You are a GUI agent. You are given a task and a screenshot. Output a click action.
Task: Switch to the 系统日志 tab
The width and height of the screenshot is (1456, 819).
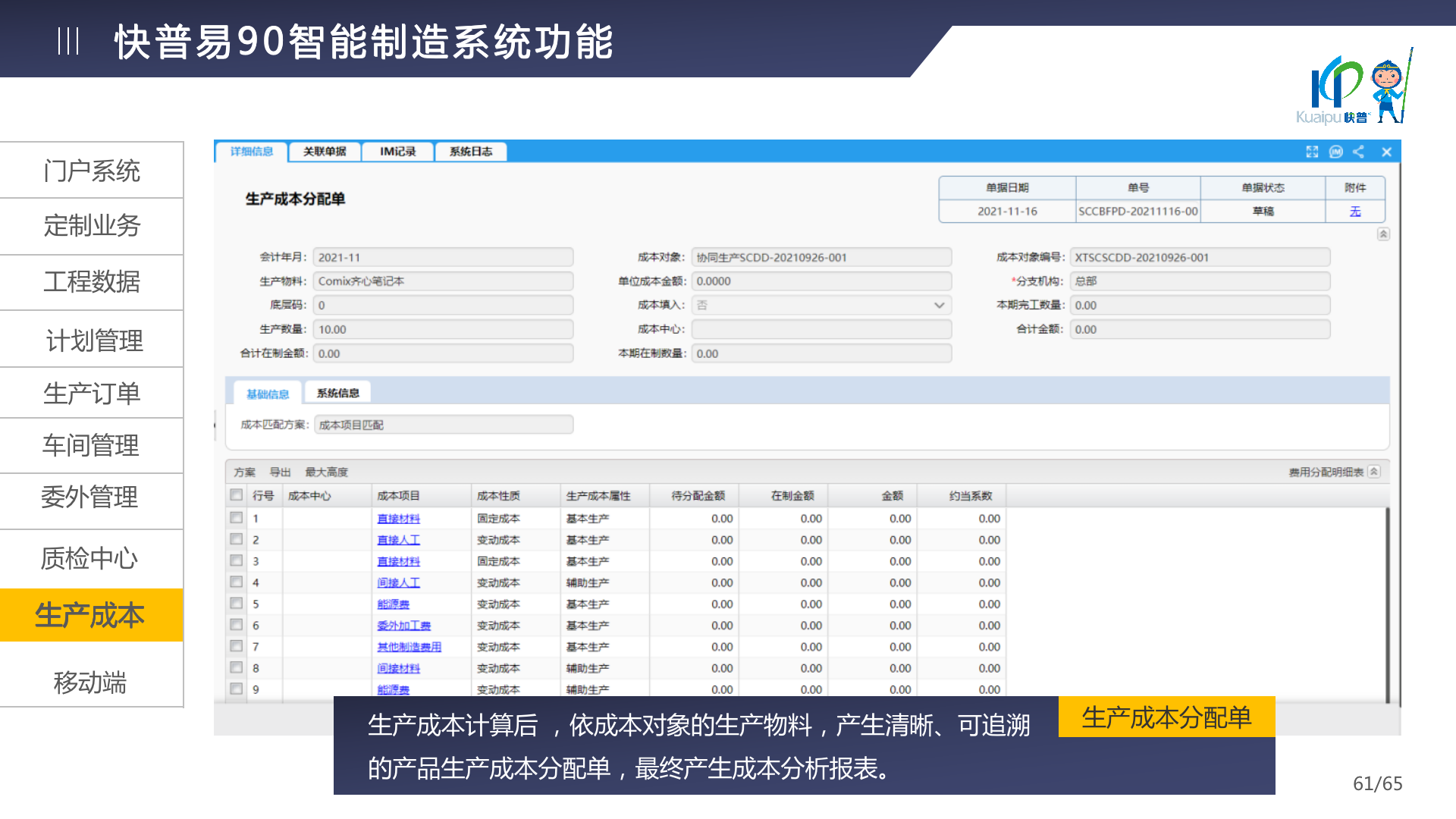[x=470, y=152]
